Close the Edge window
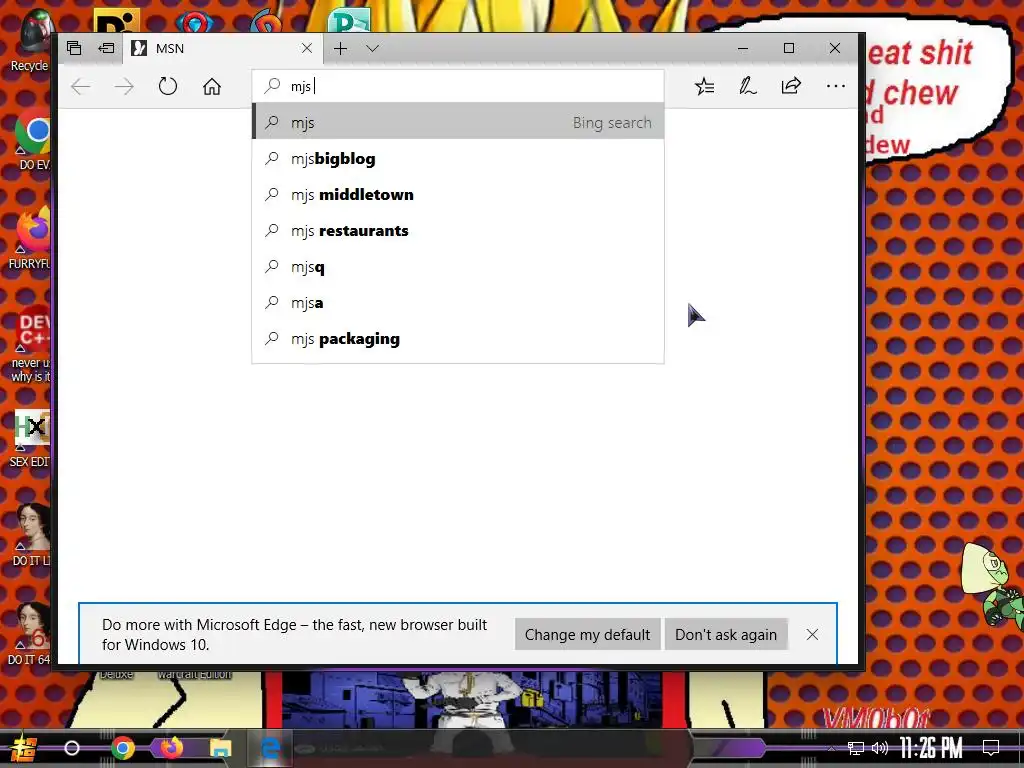This screenshot has width=1024, height=768. [x=835, y=48]
